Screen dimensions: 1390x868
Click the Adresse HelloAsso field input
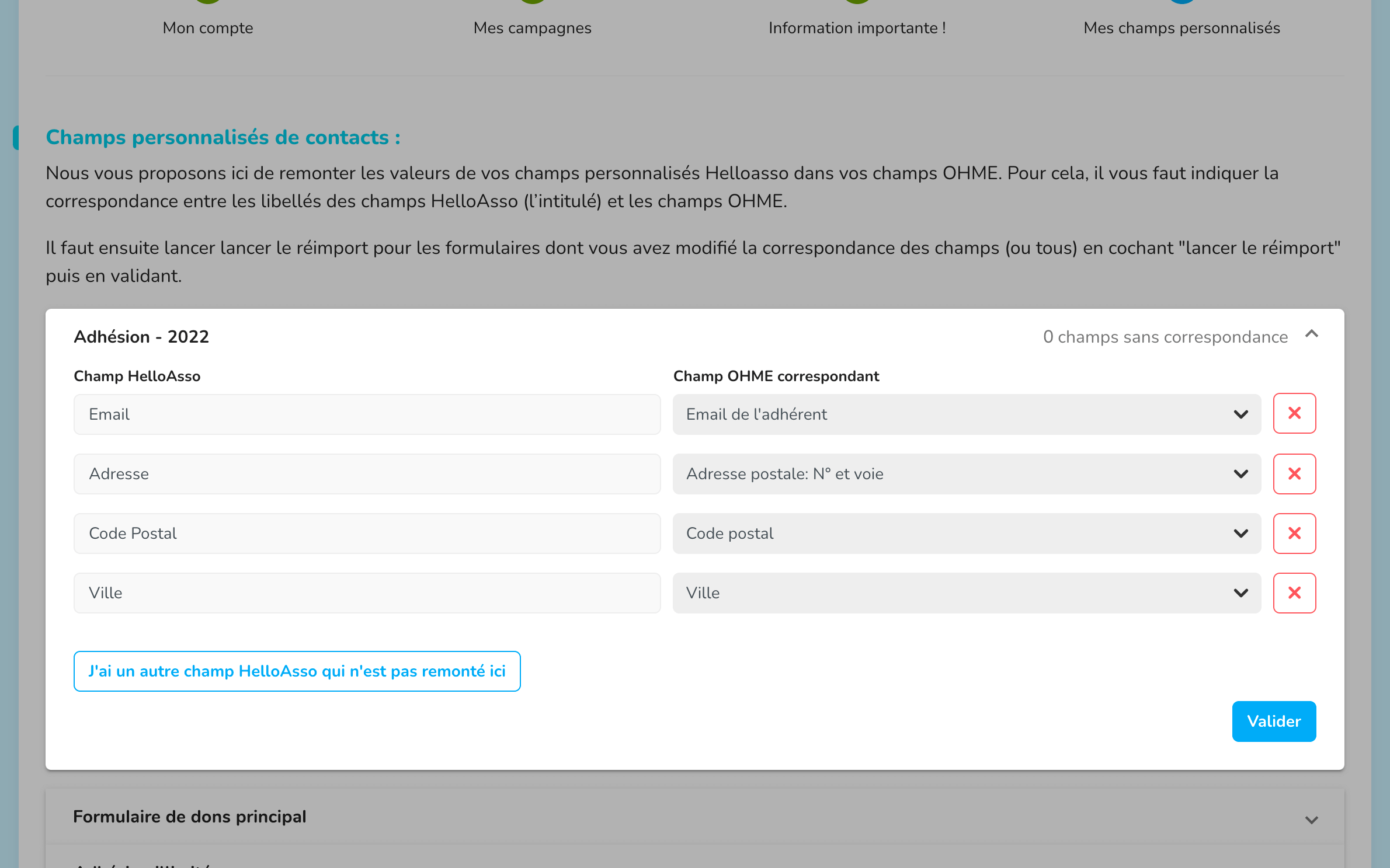click(367, 473)
